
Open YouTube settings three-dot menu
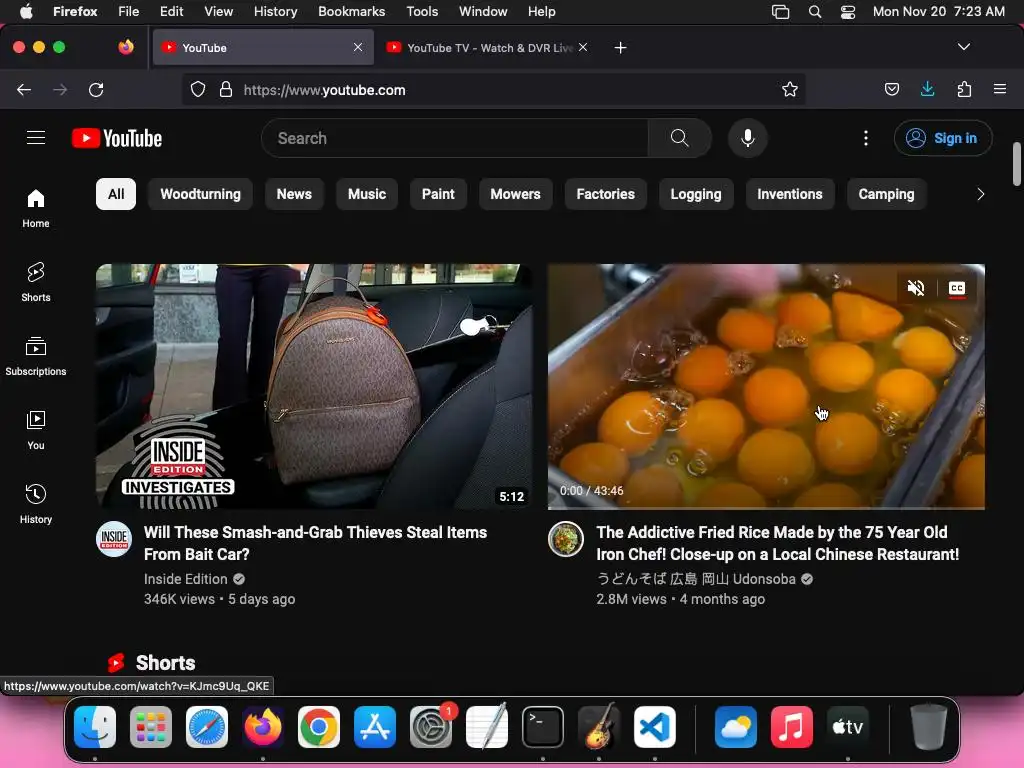pyautogui.click(x=866, y=138)
